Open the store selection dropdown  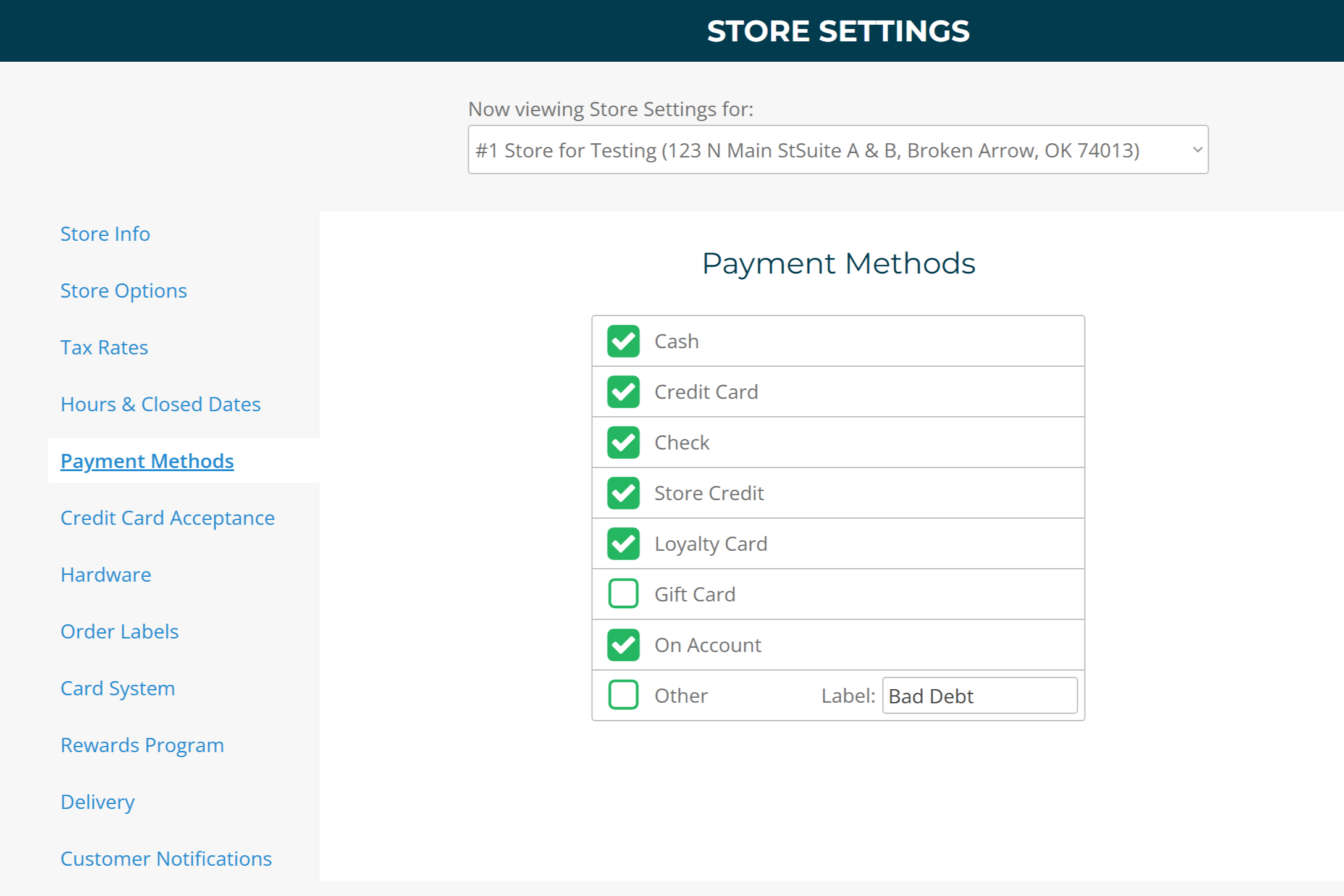838,150
